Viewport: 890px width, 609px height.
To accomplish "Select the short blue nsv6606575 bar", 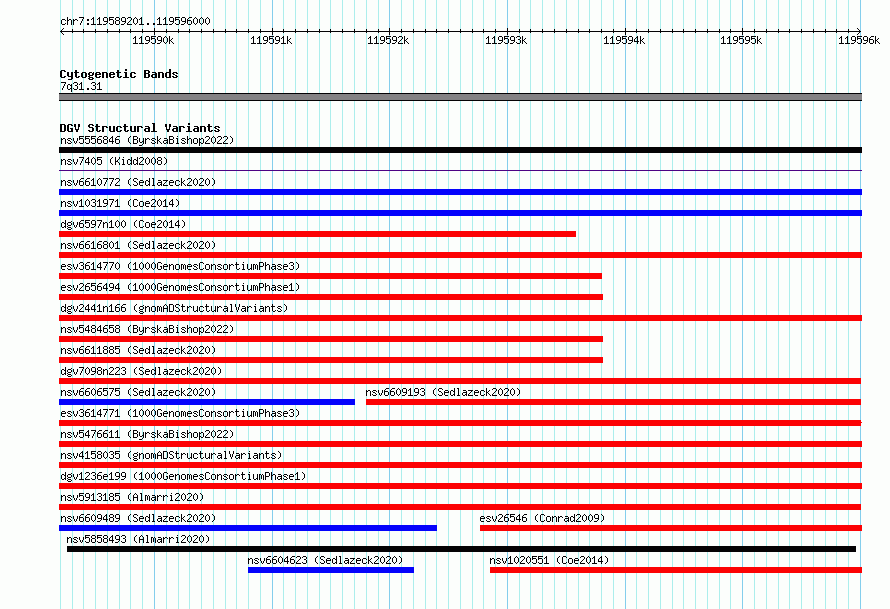I will click(207, 402).
